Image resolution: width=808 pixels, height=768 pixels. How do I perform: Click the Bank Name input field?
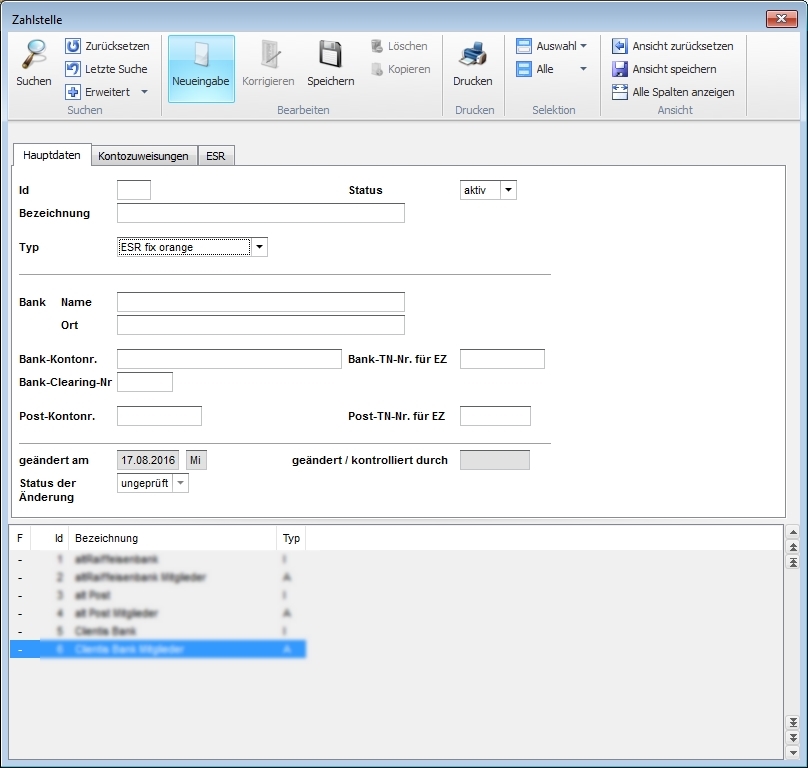[261, 302]
